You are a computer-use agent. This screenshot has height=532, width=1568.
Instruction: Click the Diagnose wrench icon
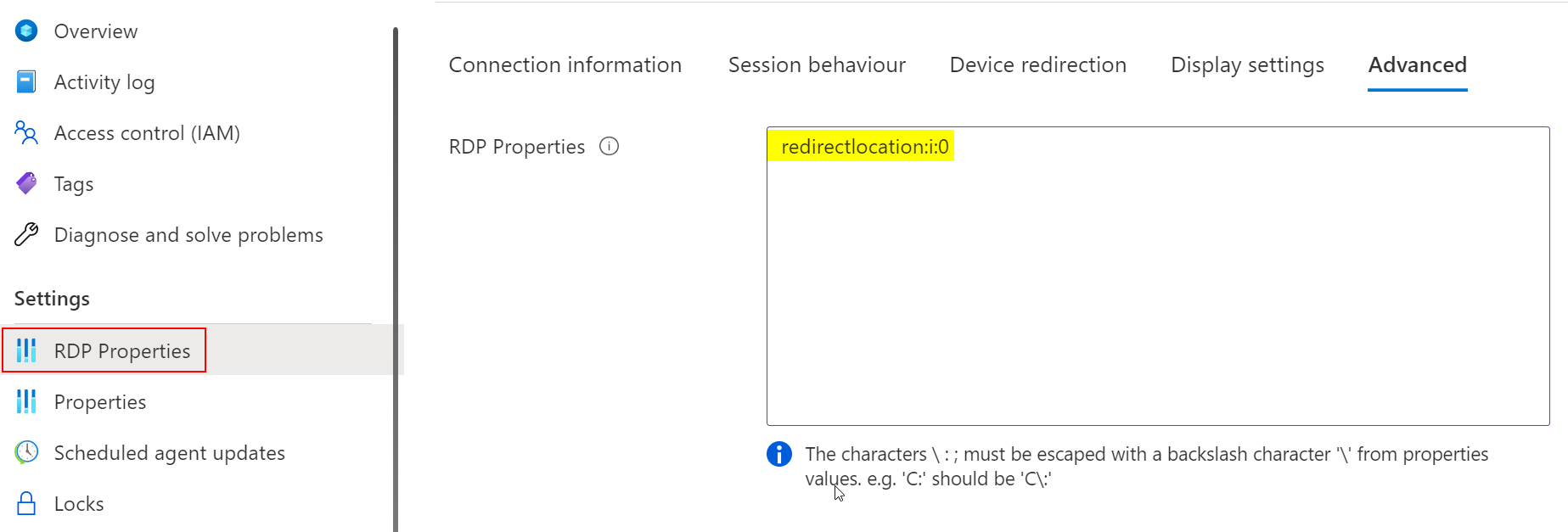pos(27,234)
